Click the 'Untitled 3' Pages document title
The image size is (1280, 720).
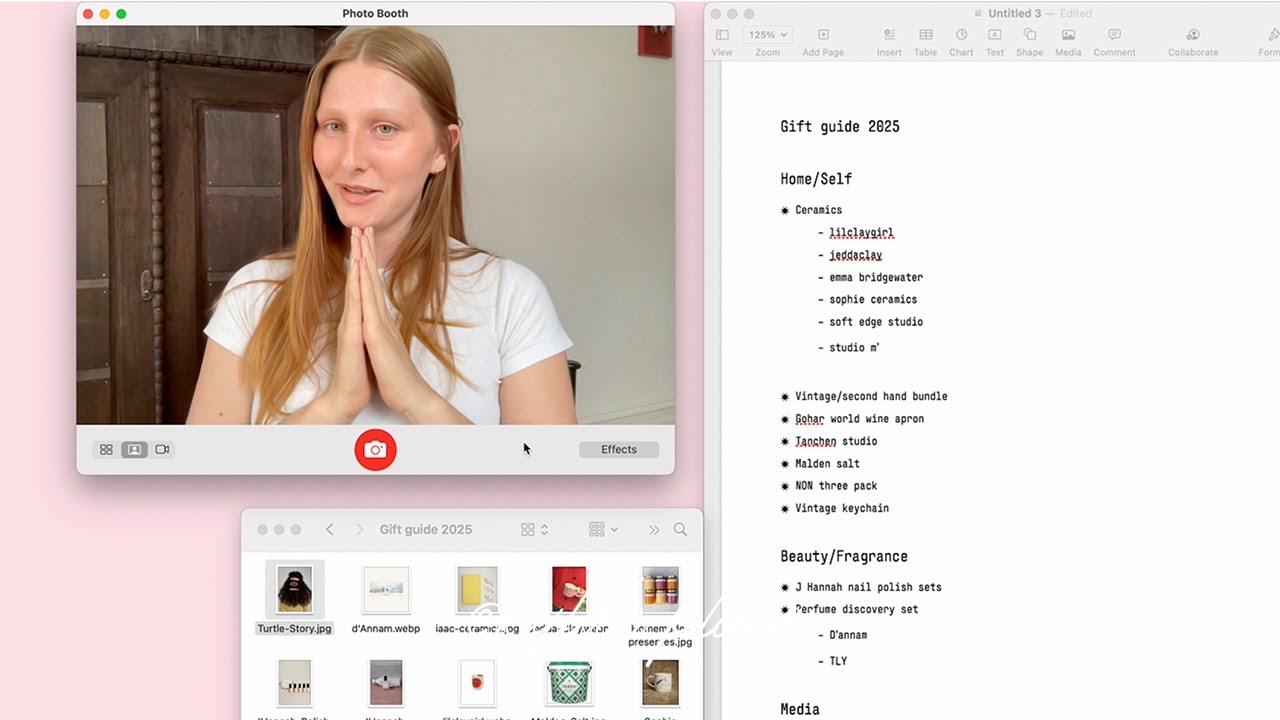1015,13
